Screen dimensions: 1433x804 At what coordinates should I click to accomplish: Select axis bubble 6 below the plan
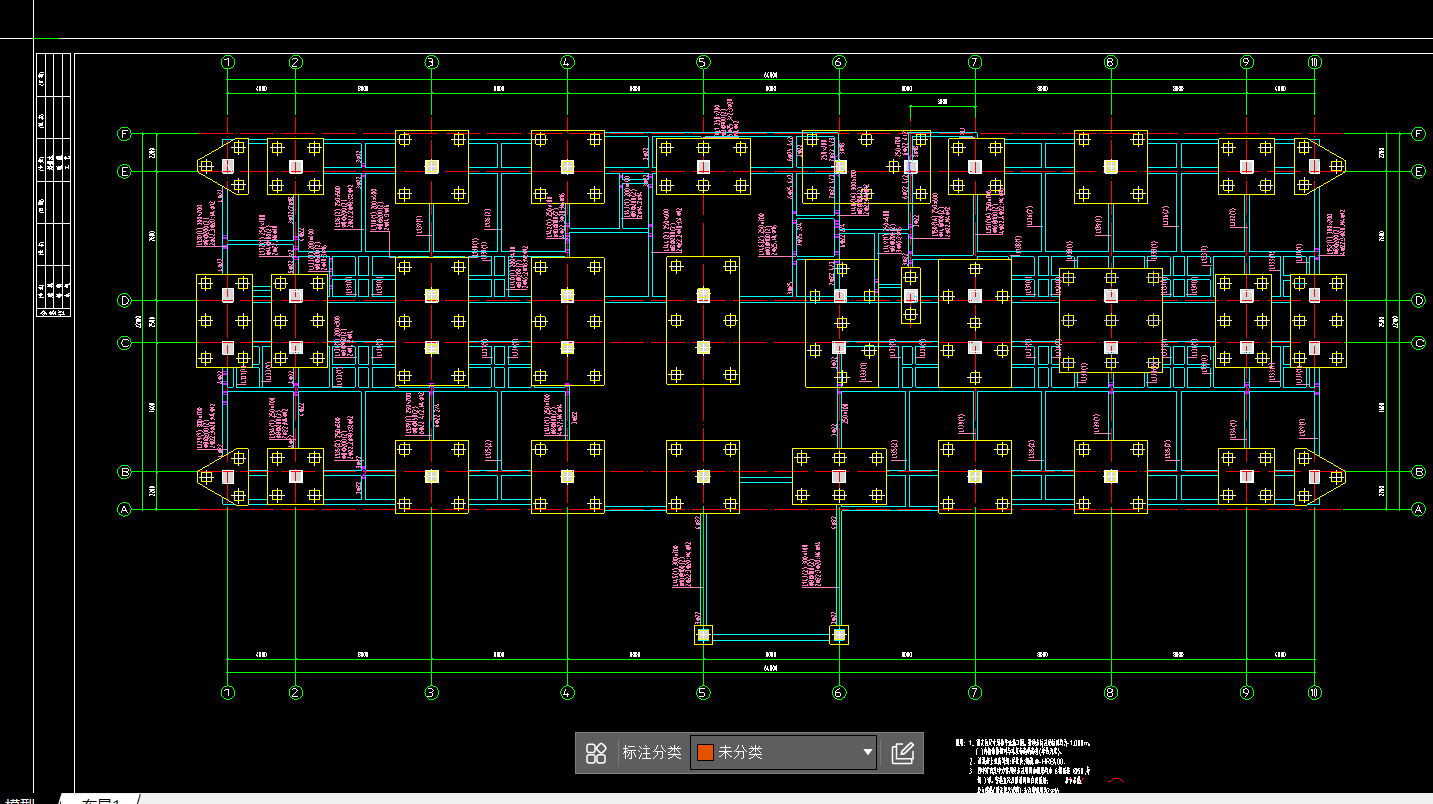tap(839, 692)
